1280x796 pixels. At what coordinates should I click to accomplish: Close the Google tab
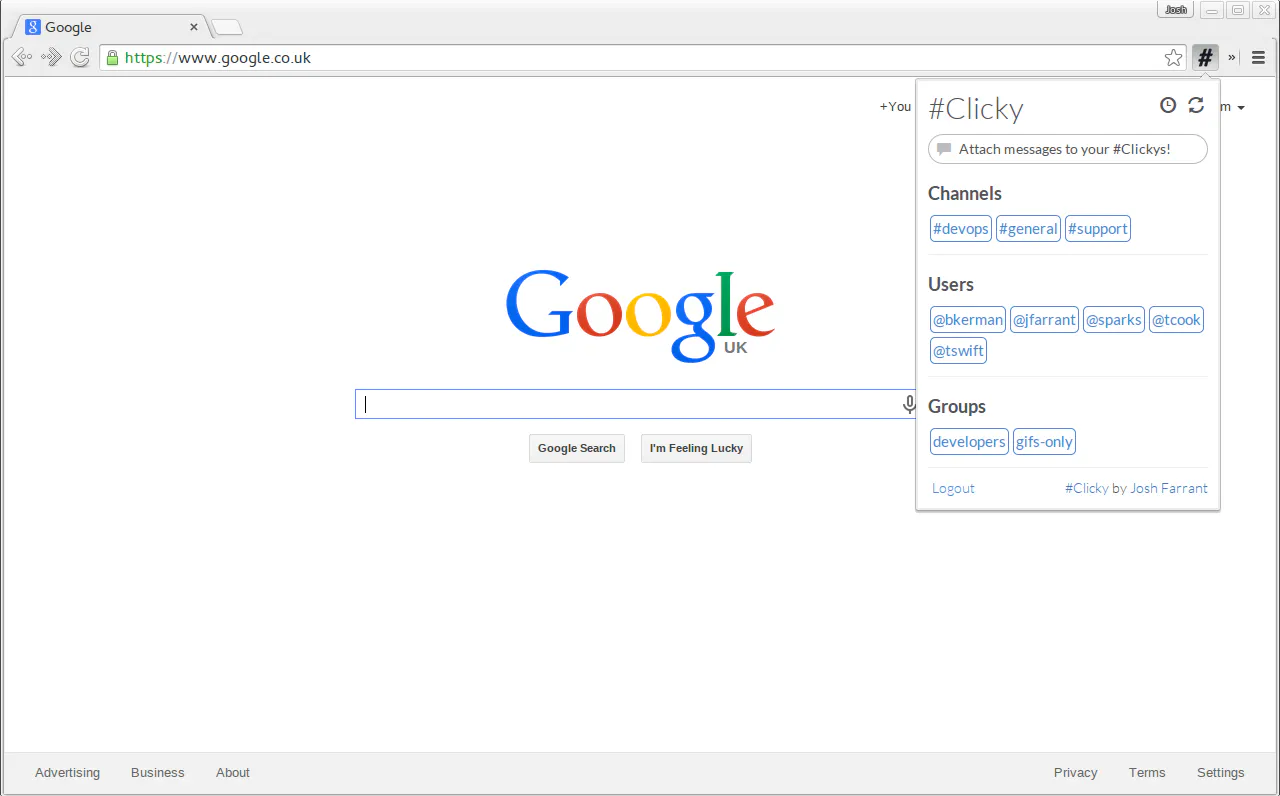[194, 27]
